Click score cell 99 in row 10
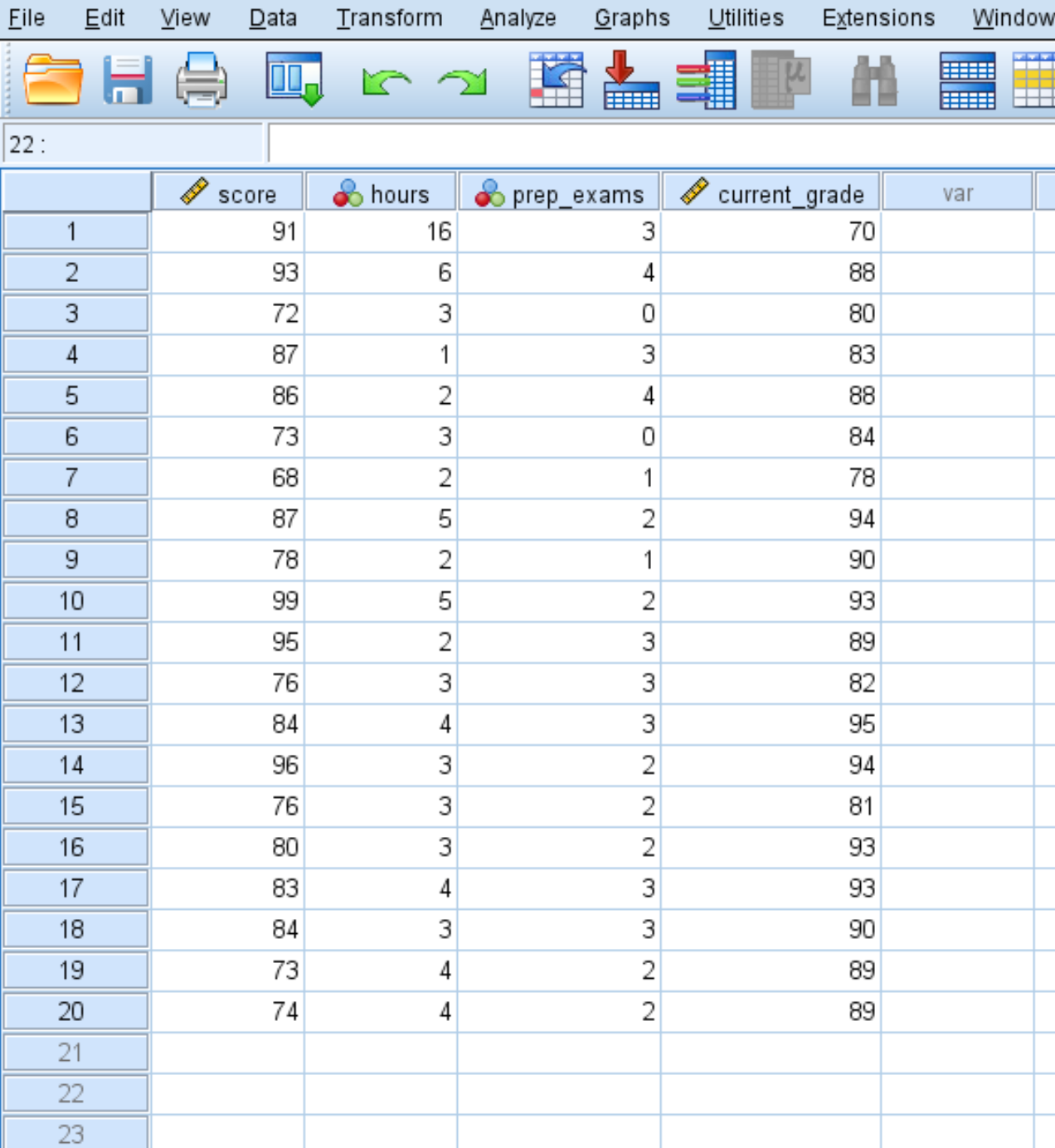Viewport: 1055px width, 1148px height. click(228, 601)
